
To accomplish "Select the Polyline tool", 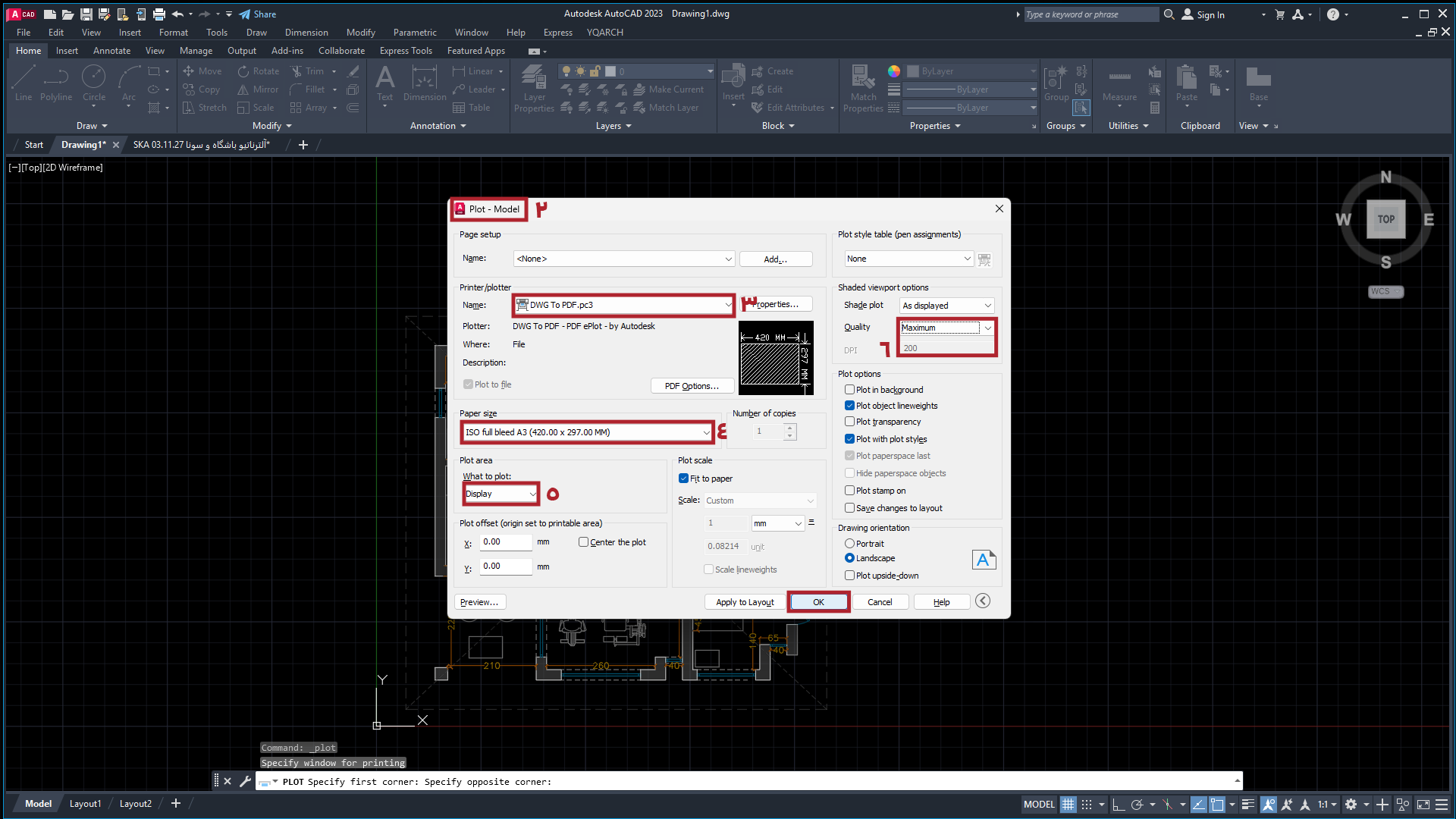I will tap(56, 83).
